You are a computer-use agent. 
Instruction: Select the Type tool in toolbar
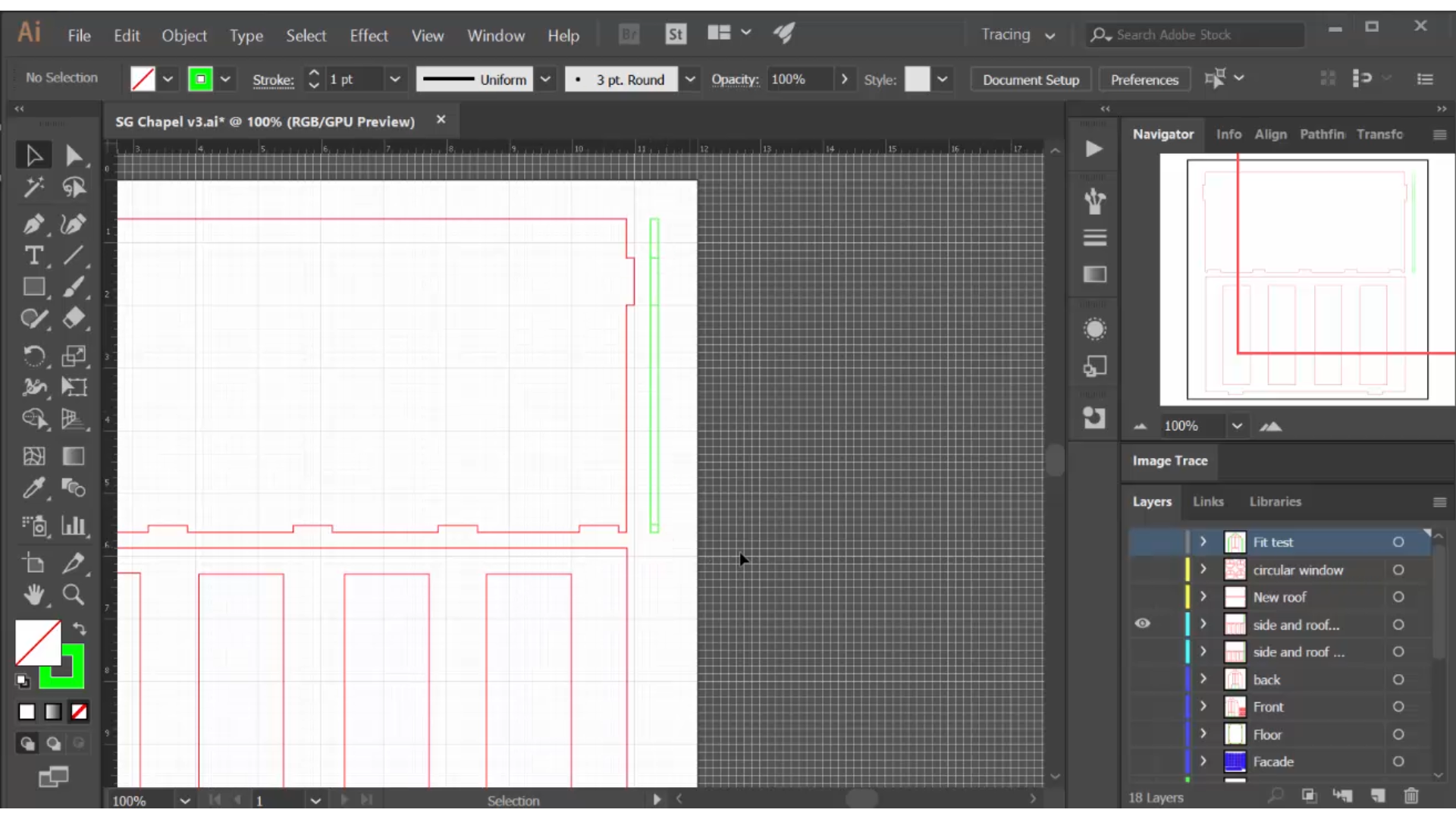33,255
